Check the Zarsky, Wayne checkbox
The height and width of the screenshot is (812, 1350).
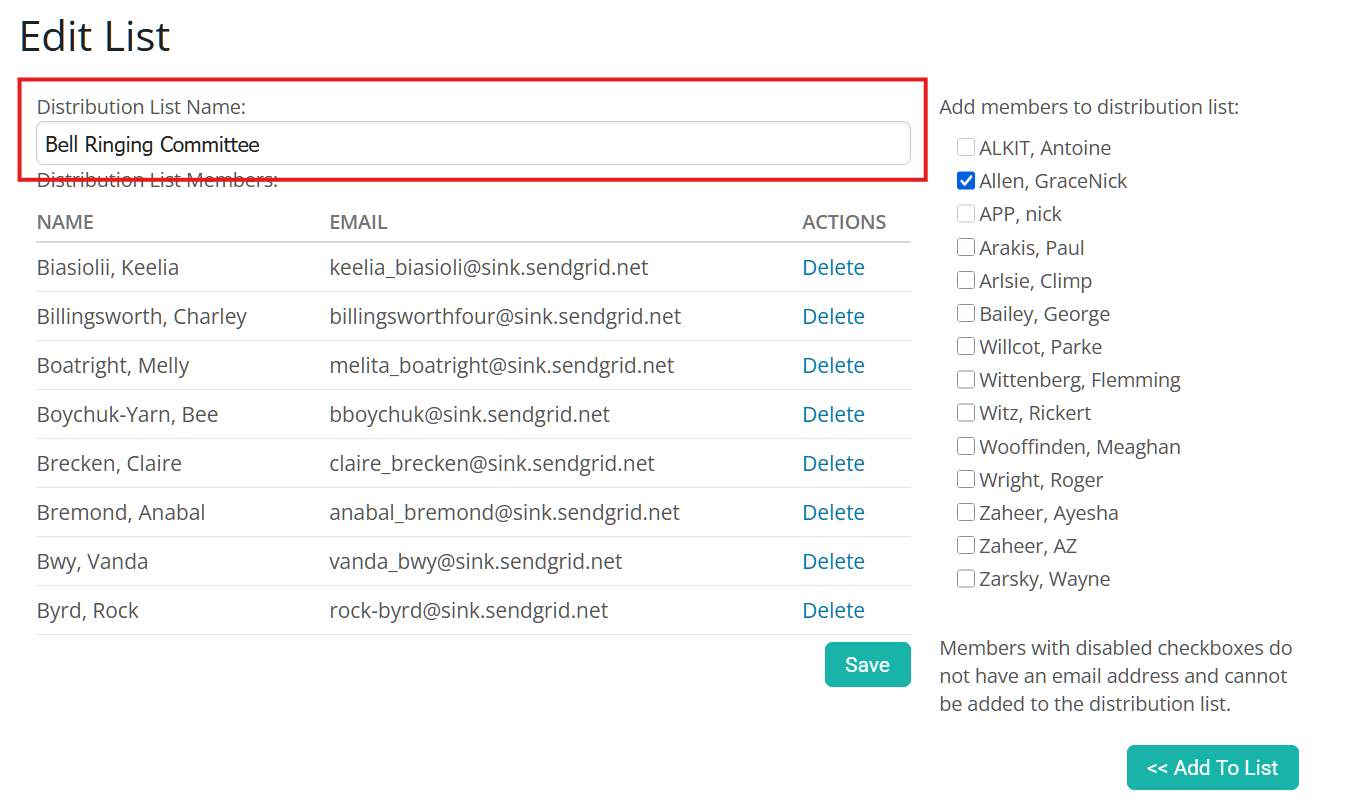click(x=966, y=578)
